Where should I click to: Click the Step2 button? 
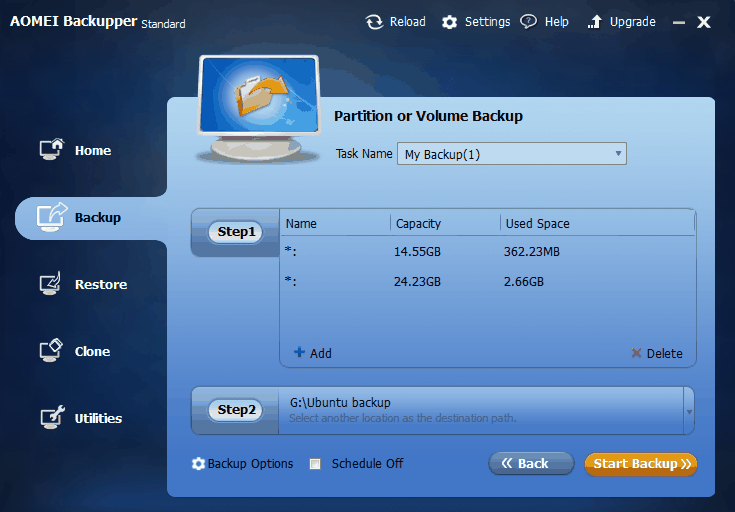click(236, 410)
